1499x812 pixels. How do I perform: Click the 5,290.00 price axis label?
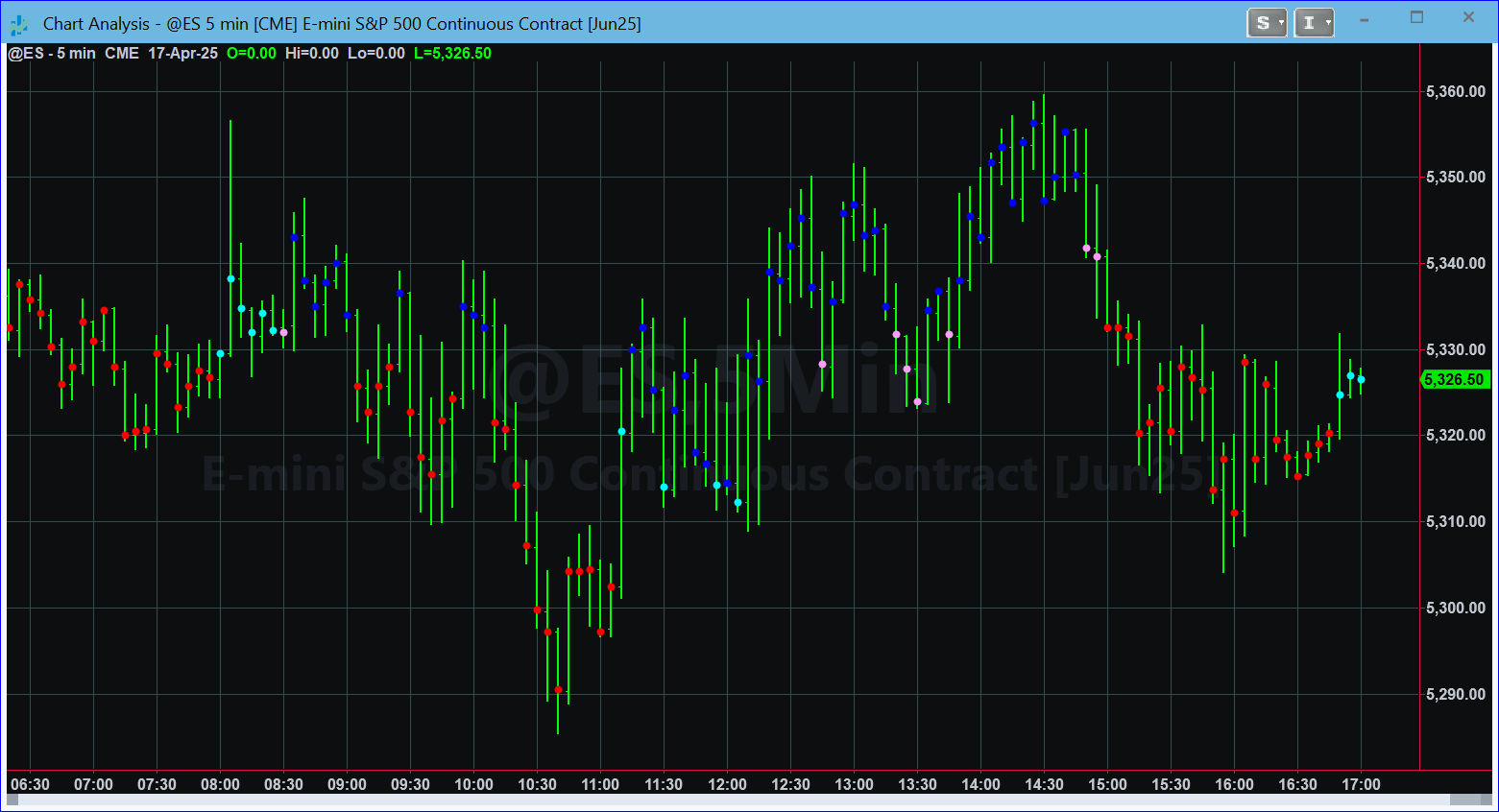coord(1456,694)
